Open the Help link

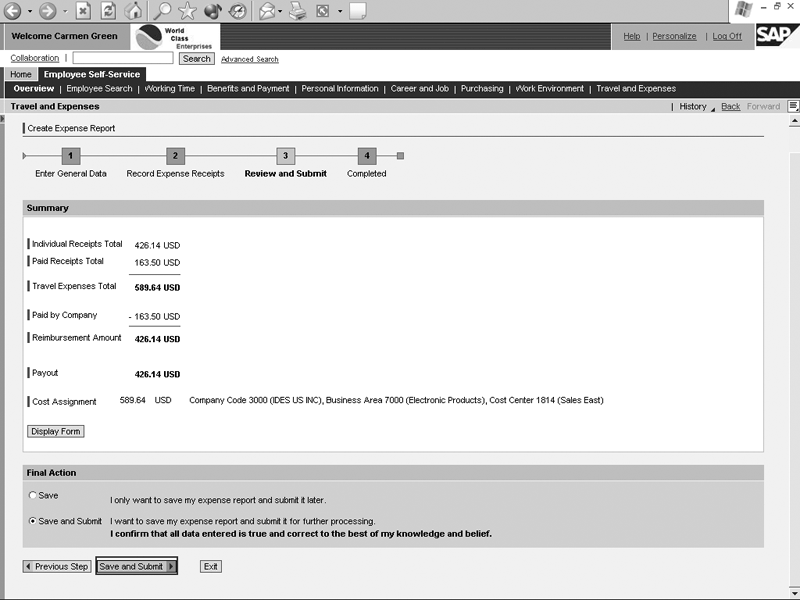tap(632, 36)
